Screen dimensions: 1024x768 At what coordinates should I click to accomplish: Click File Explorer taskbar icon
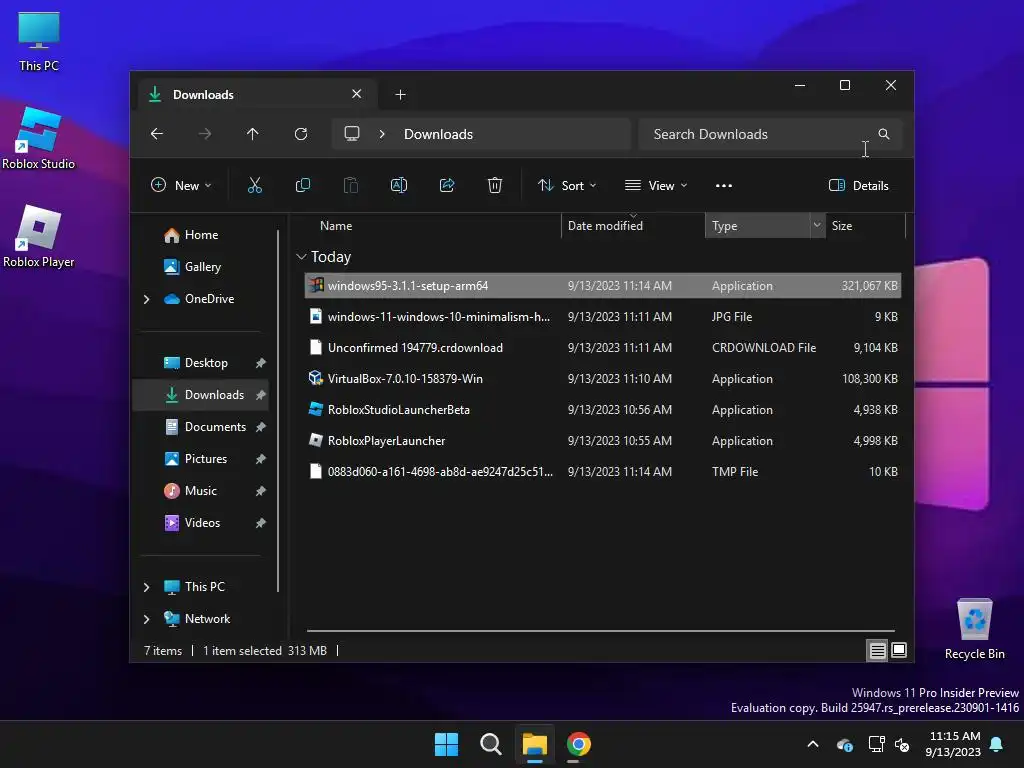(x=534, y=744)
